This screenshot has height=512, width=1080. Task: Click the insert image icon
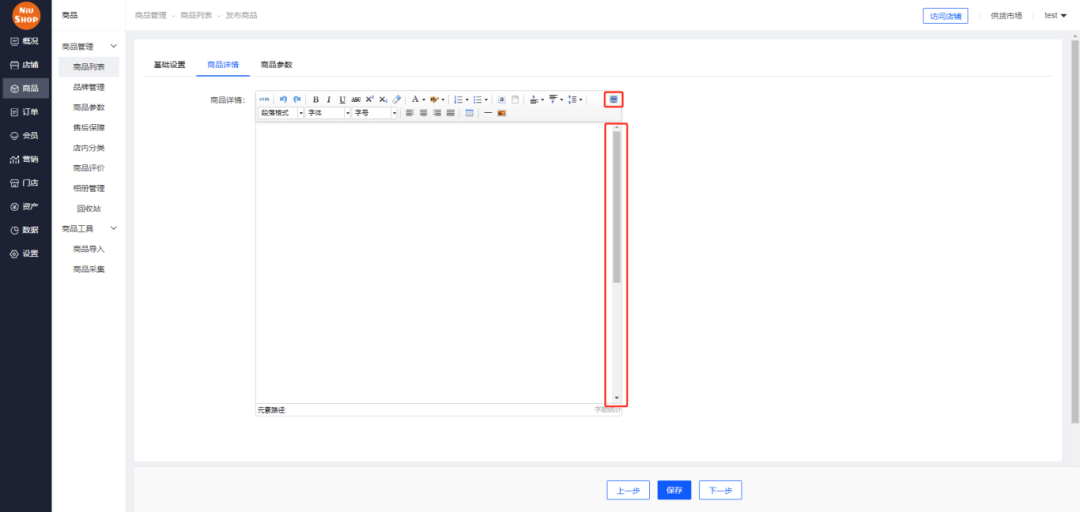(x=501, y=112)
